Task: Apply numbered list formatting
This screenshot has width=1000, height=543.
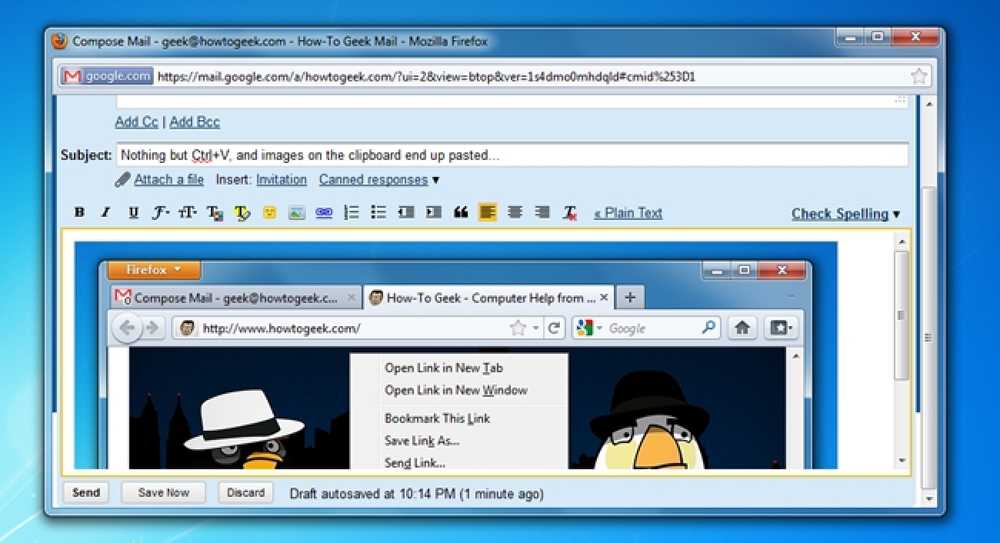Action: [x=351, y=212]
